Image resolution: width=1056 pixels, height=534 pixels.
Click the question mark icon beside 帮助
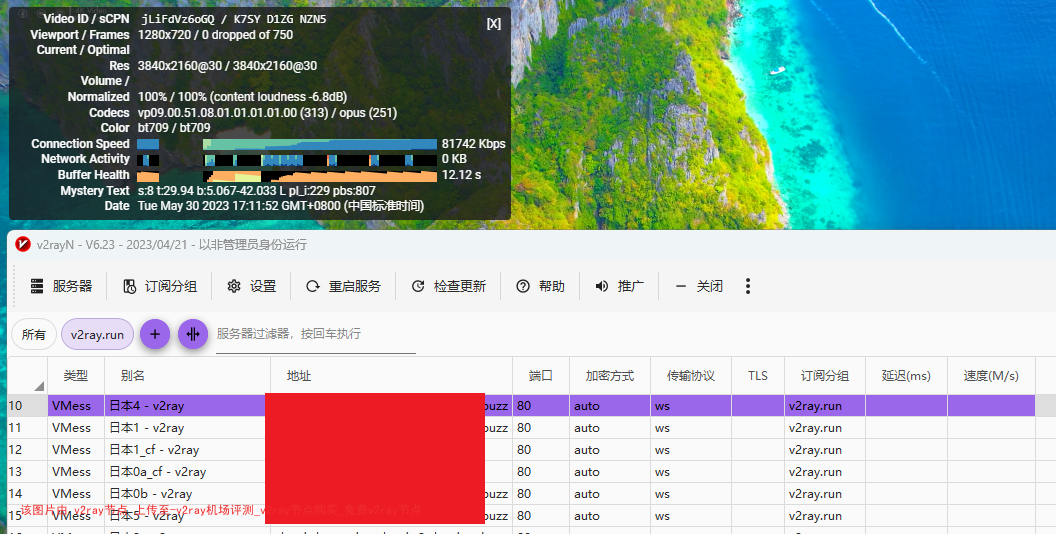tap(523, 286)
